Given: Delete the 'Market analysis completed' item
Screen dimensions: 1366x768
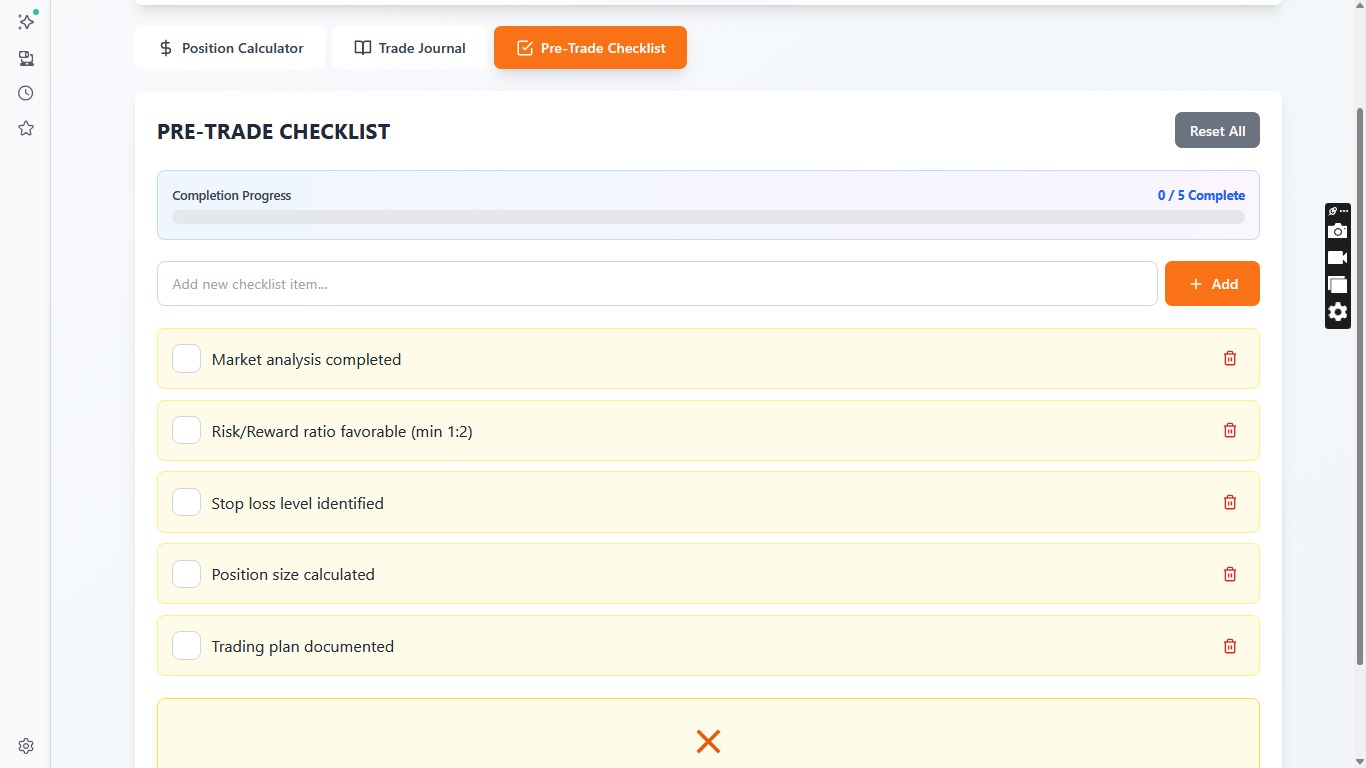Looking at the screenshot, I should (x=1230, y=358).
